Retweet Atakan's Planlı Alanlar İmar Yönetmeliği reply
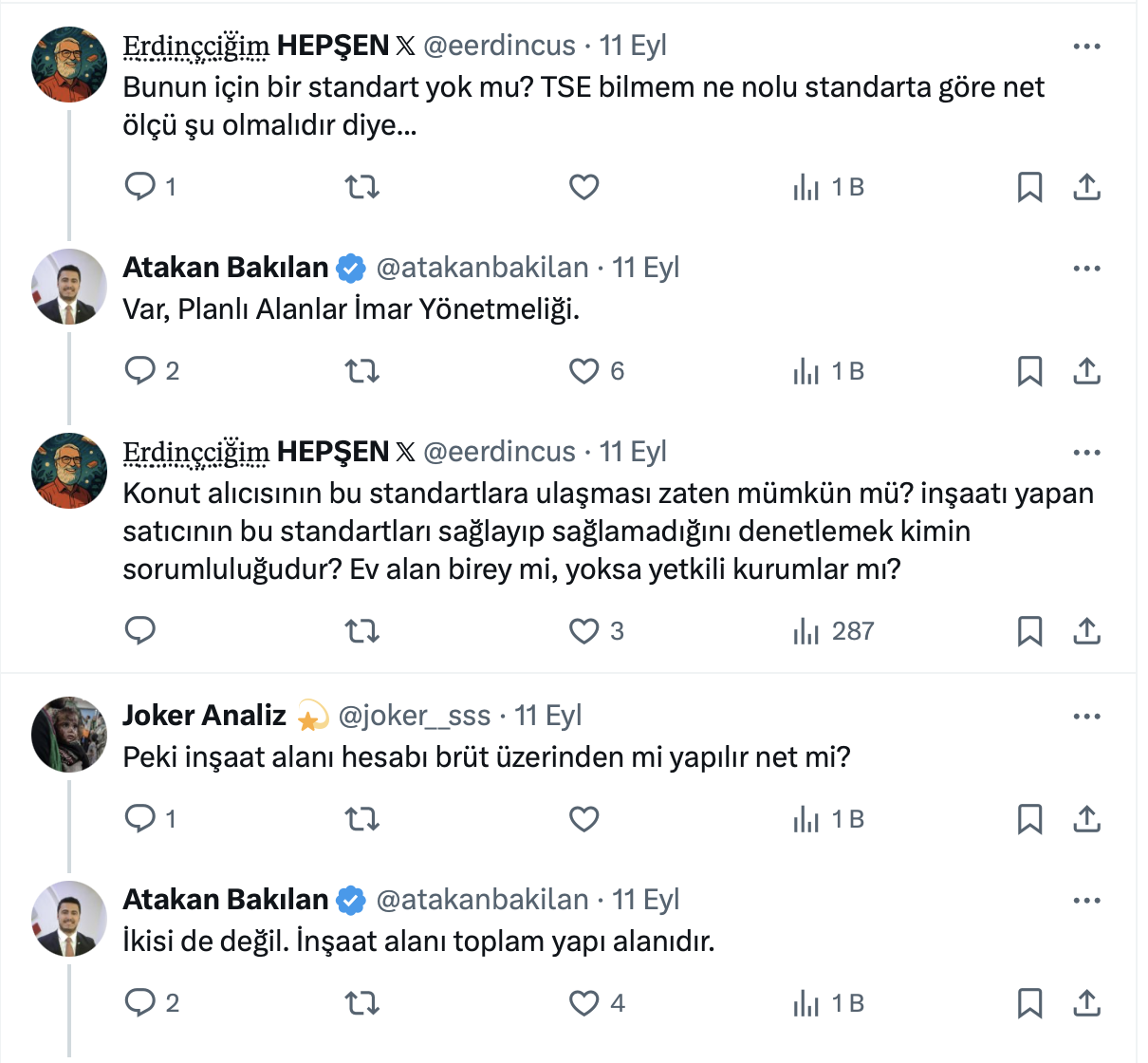Viewport: 1148px width, 1063px height. click(361, 371)
